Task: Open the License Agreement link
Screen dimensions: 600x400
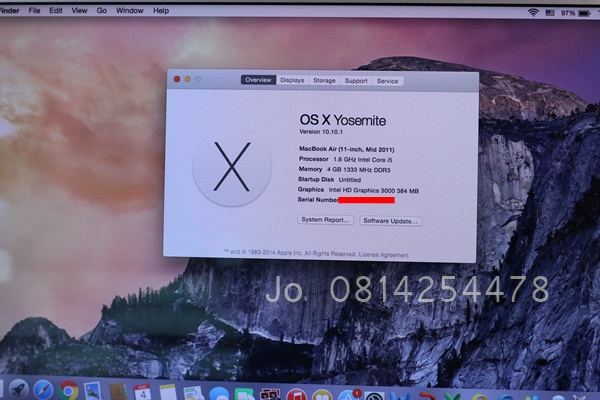Action: coord(383,255)
